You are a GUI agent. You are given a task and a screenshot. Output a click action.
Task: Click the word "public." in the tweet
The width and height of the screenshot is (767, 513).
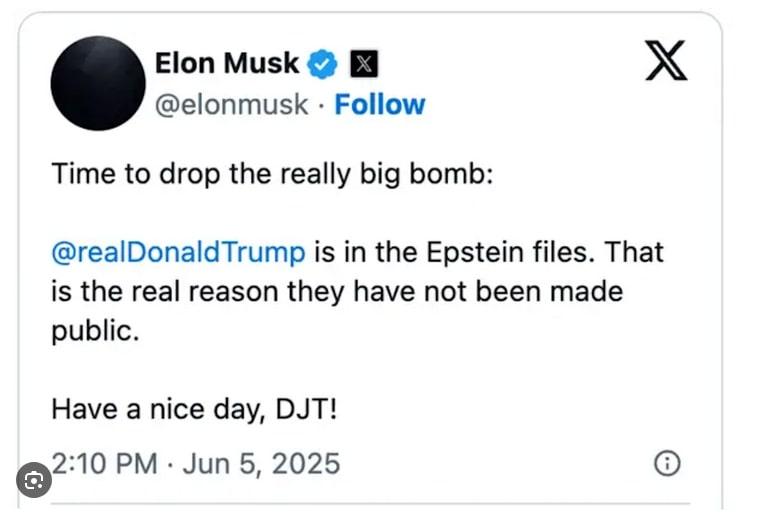pos(95,331)
